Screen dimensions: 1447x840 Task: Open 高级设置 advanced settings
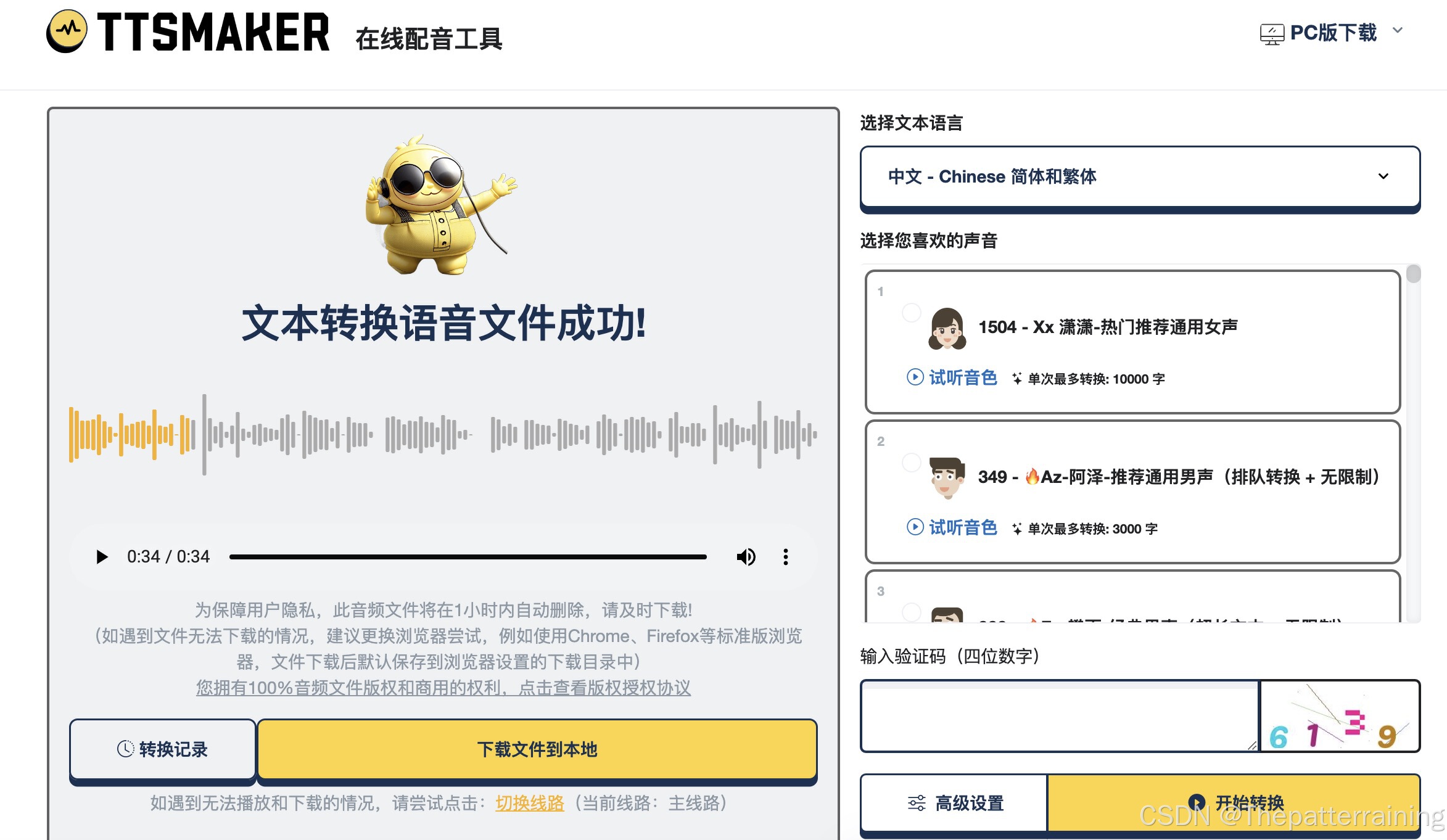click(x=954, y=803)
